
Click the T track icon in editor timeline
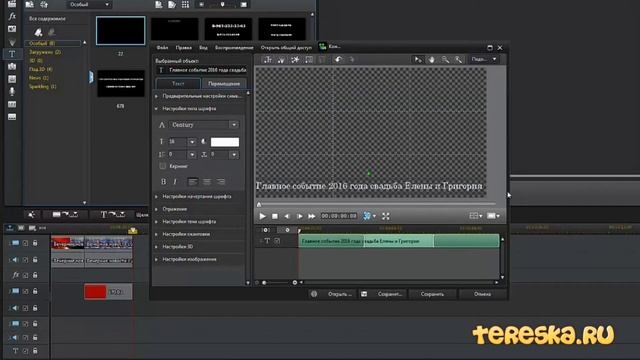pos(267,241)
